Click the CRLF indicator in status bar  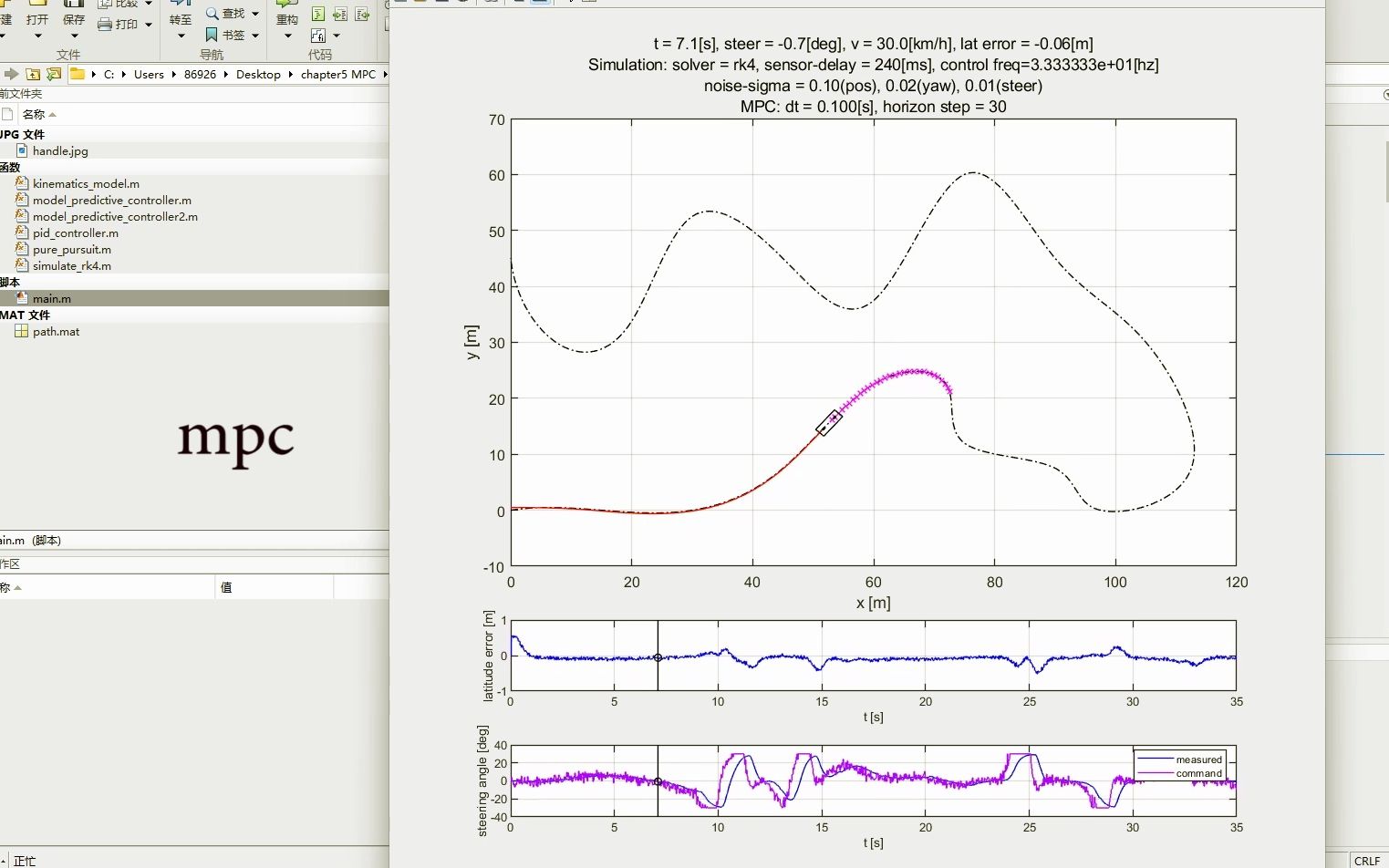click(1366, 861)
